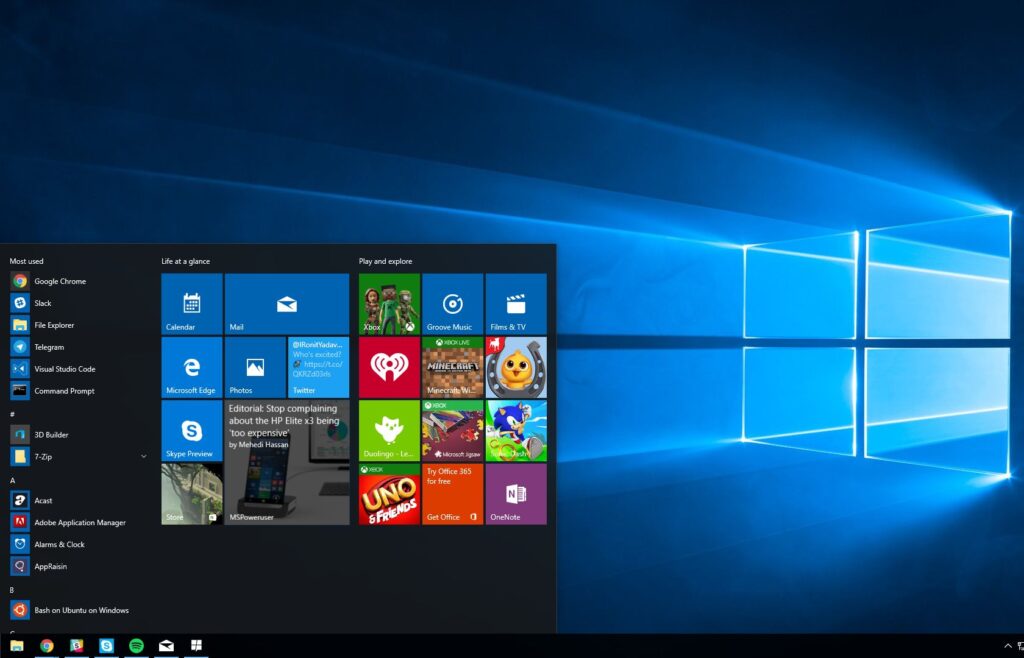
Task: Open the Groove Music tile
Action: coord(453,304)
